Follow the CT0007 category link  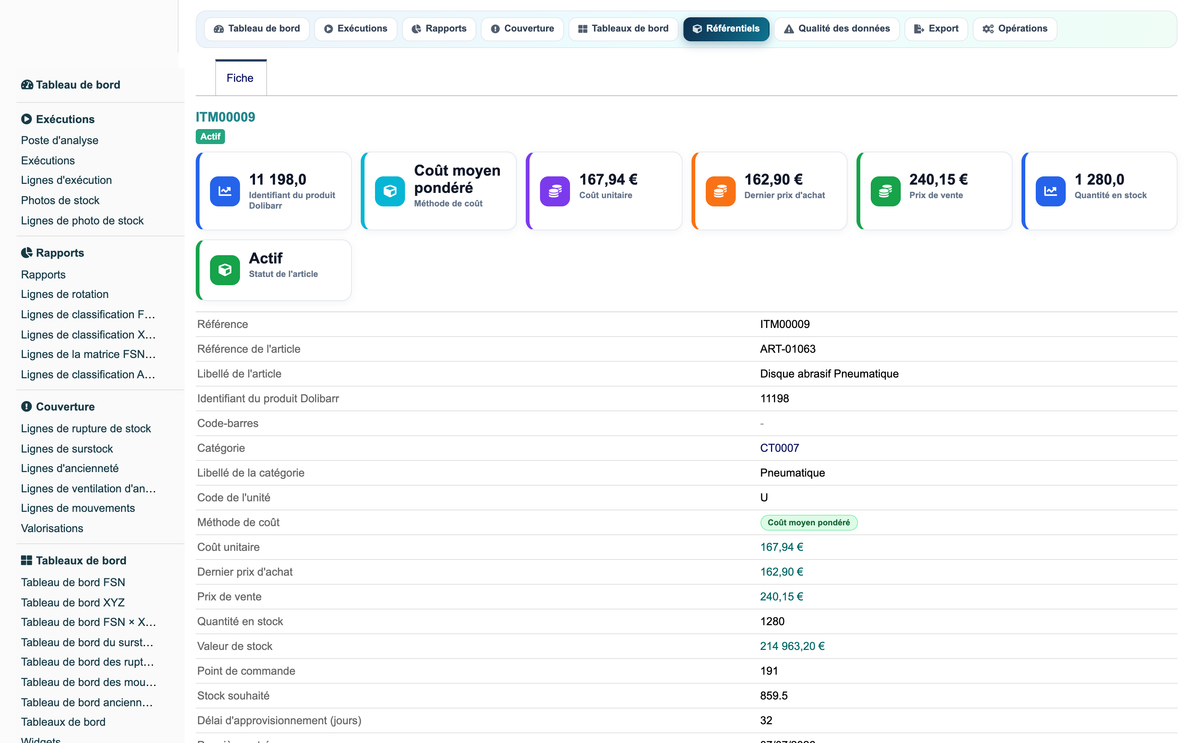[x=779, y=449]
